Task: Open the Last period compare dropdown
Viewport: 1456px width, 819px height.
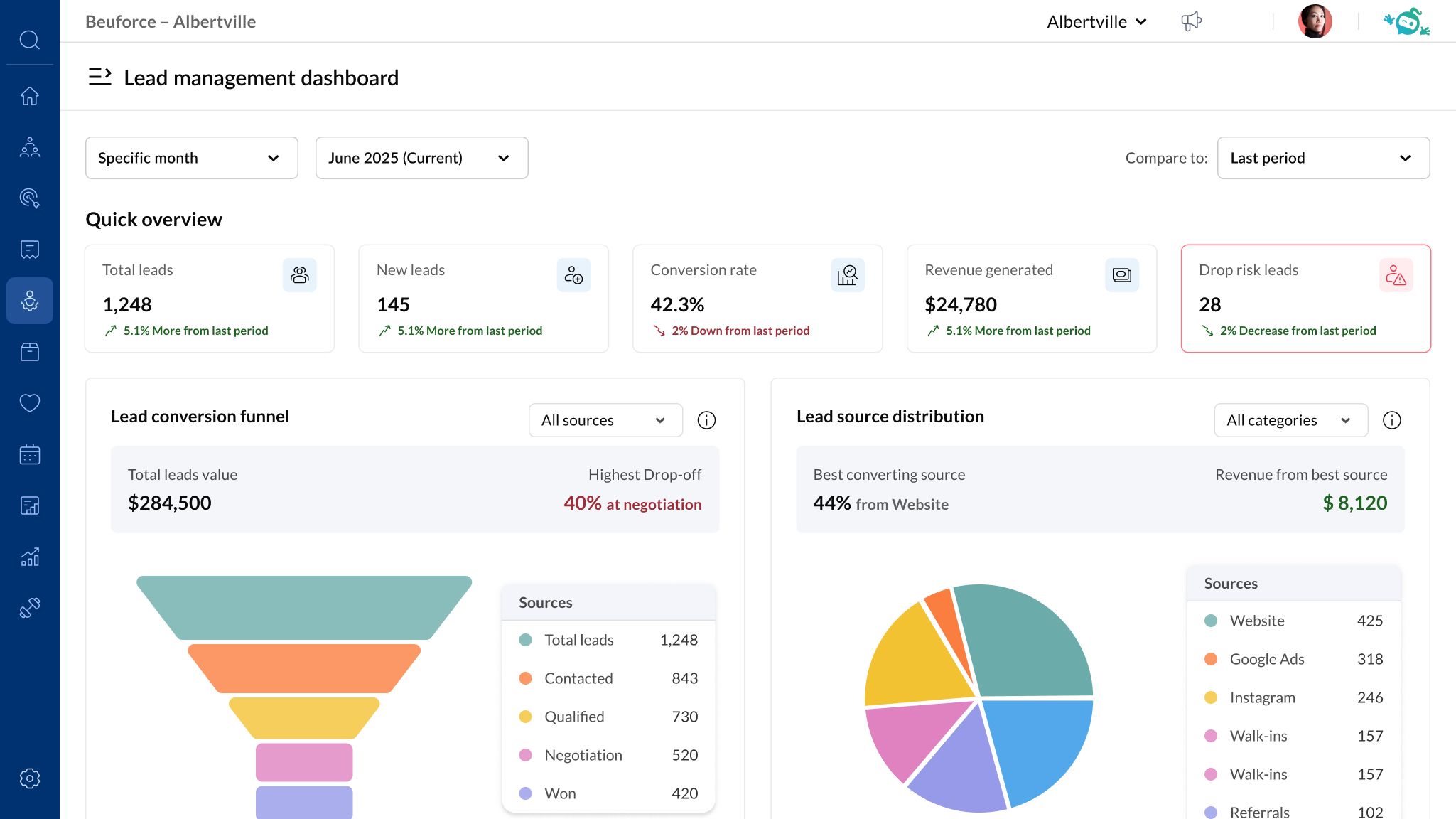Action: 1322,158
